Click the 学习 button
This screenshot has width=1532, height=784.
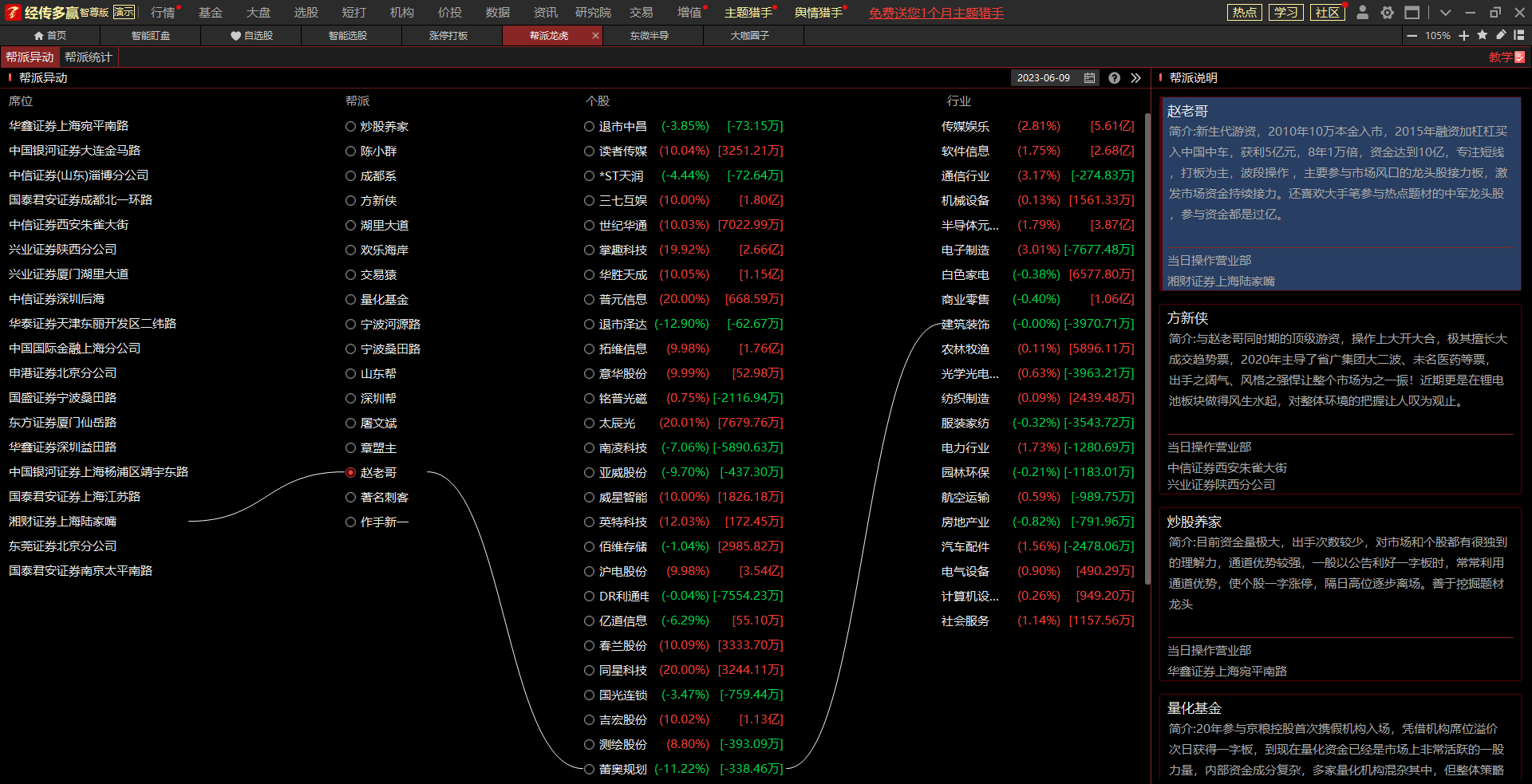(1285, 12)
